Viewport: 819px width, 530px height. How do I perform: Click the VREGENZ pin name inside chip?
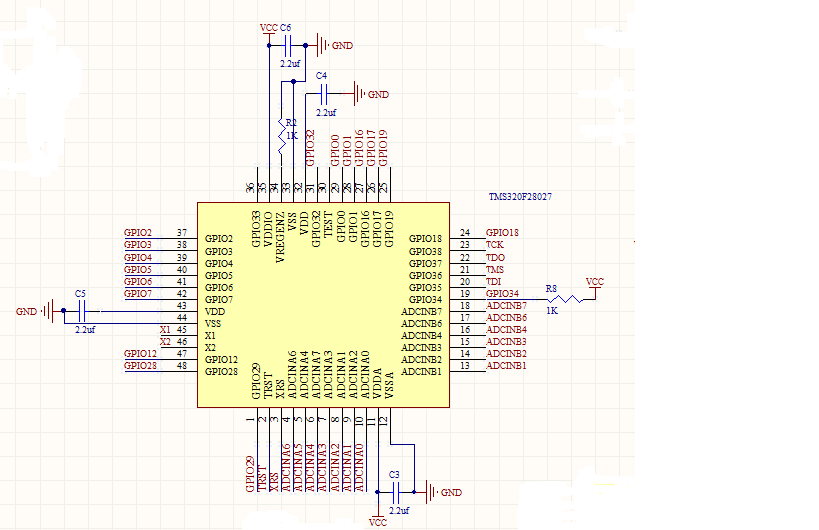coord(280,237)
